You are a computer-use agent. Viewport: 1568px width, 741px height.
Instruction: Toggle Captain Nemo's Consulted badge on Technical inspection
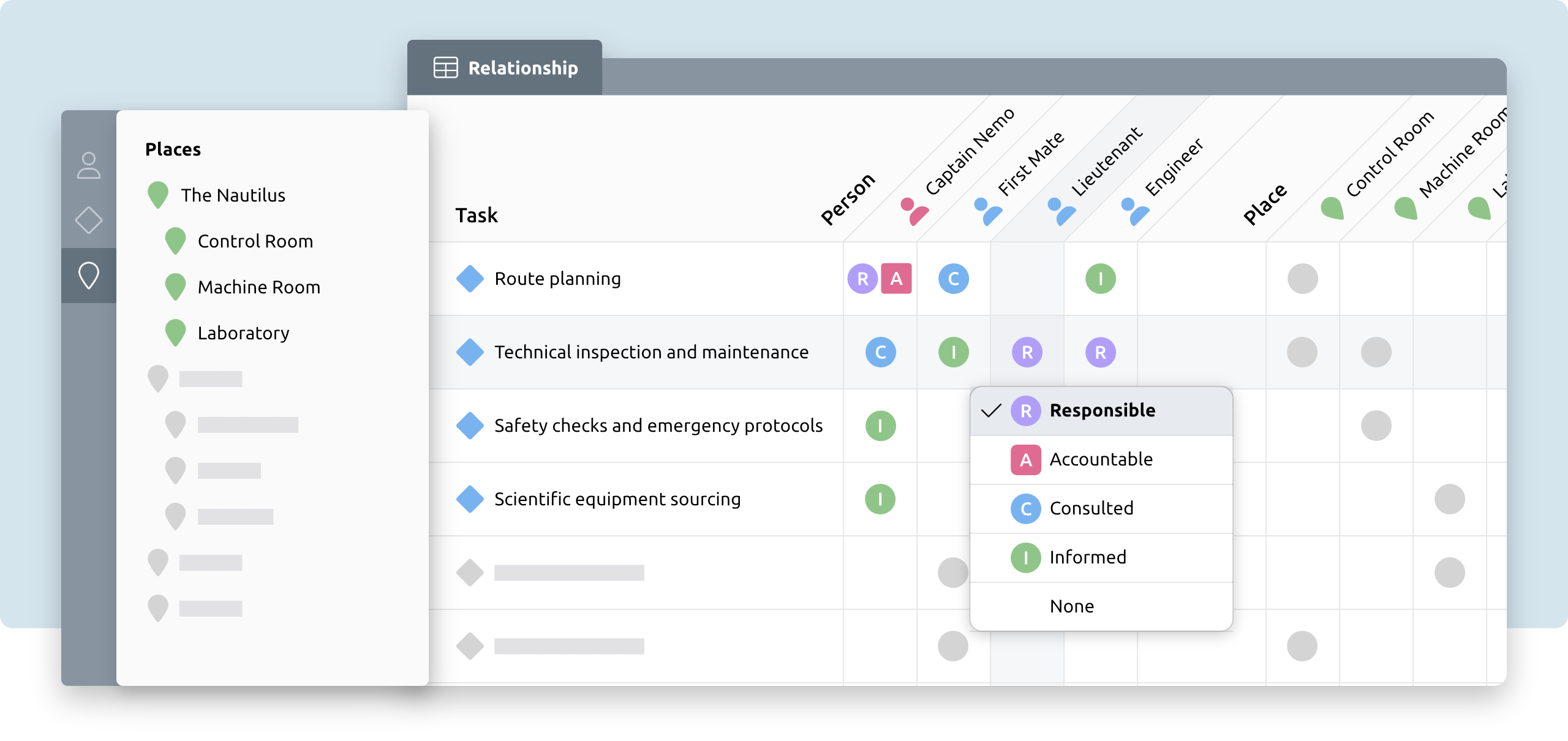[x=880, y=352]
